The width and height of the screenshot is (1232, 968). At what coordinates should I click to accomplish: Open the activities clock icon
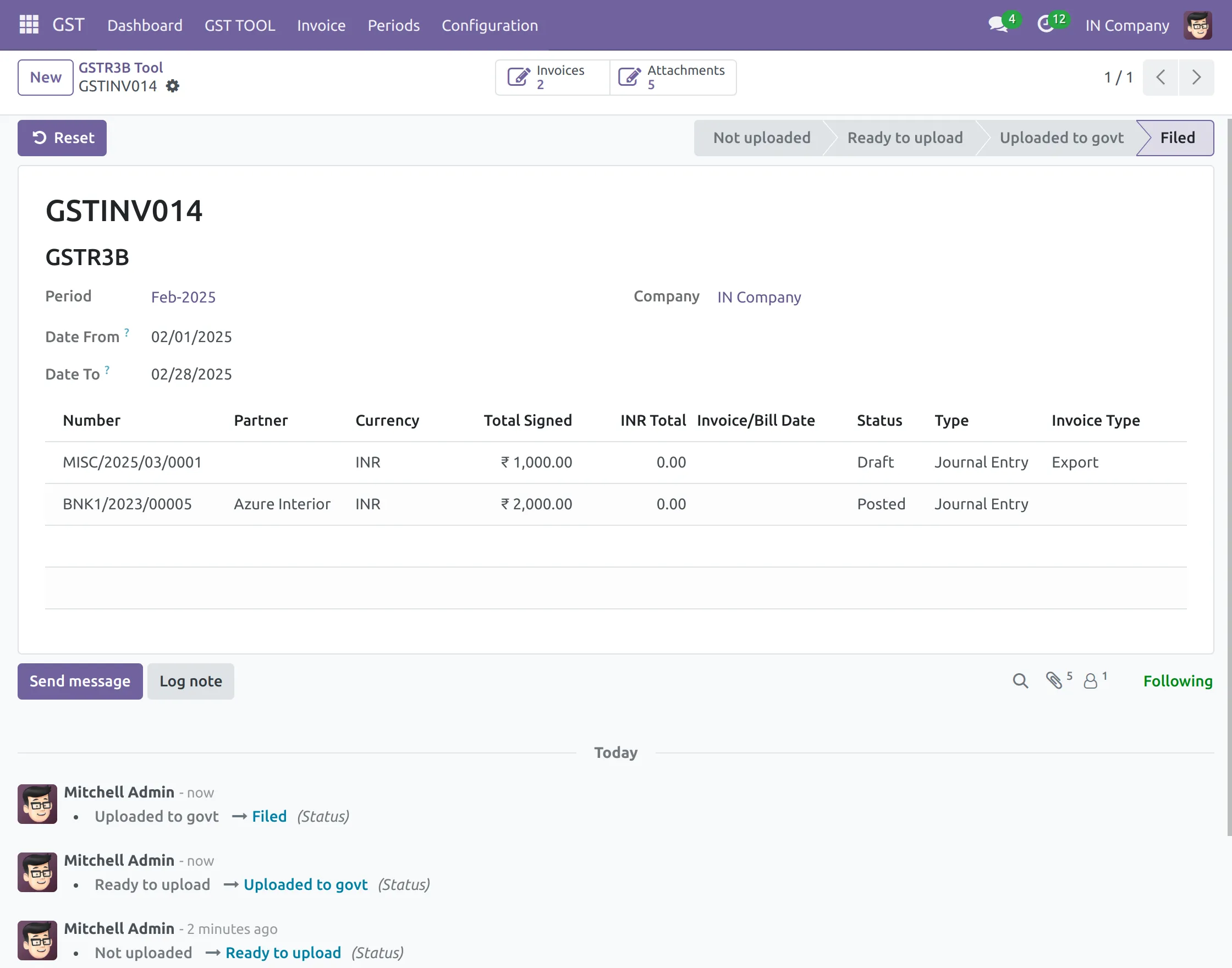click(1046, 25)
